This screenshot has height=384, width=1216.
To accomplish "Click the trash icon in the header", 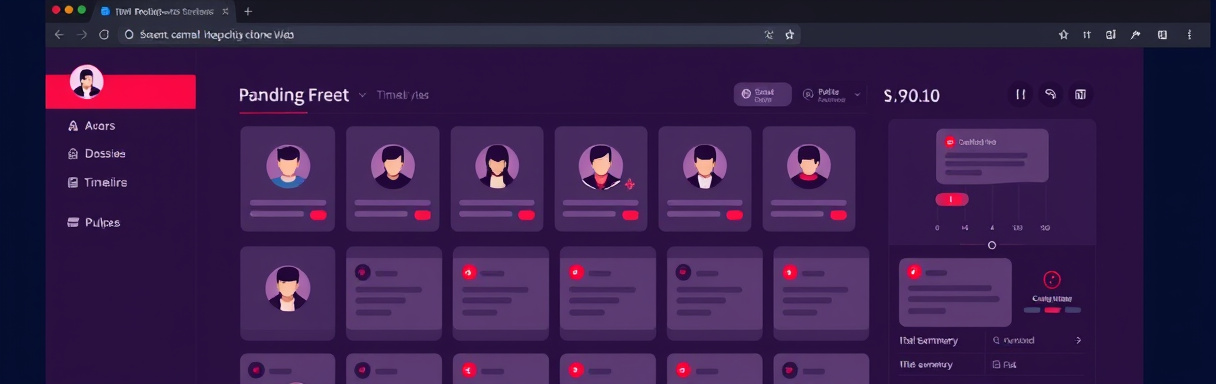I will (1080, 95).
